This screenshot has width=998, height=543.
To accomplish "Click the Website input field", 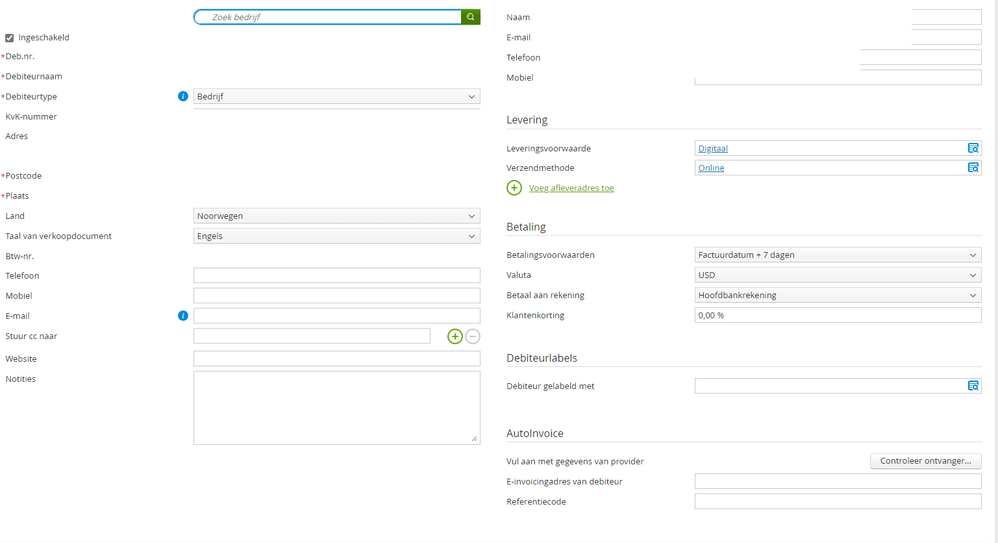I will pyautogui.click(x=337, y=358).
